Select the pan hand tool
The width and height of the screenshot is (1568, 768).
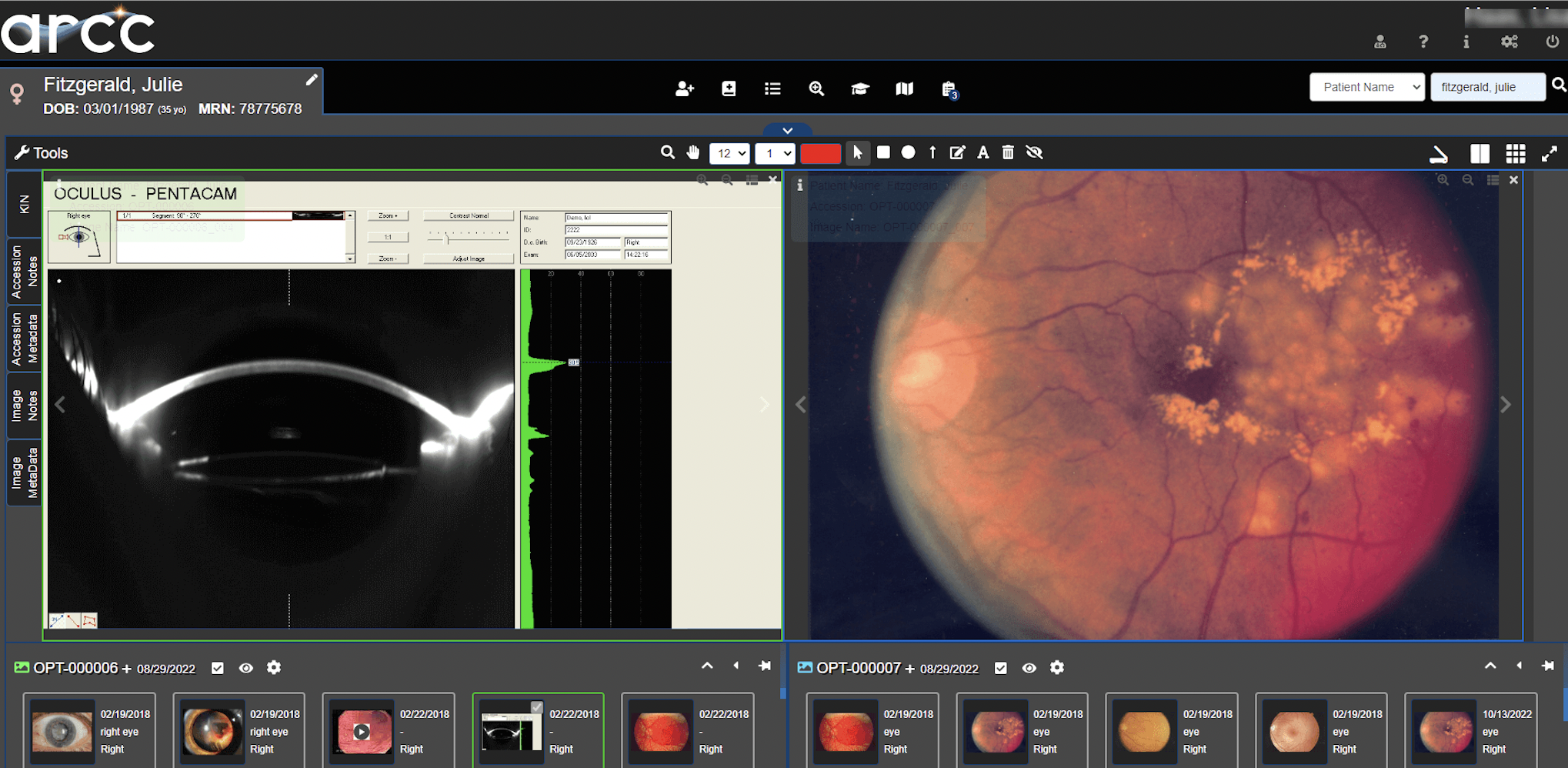tap(693, 152)
